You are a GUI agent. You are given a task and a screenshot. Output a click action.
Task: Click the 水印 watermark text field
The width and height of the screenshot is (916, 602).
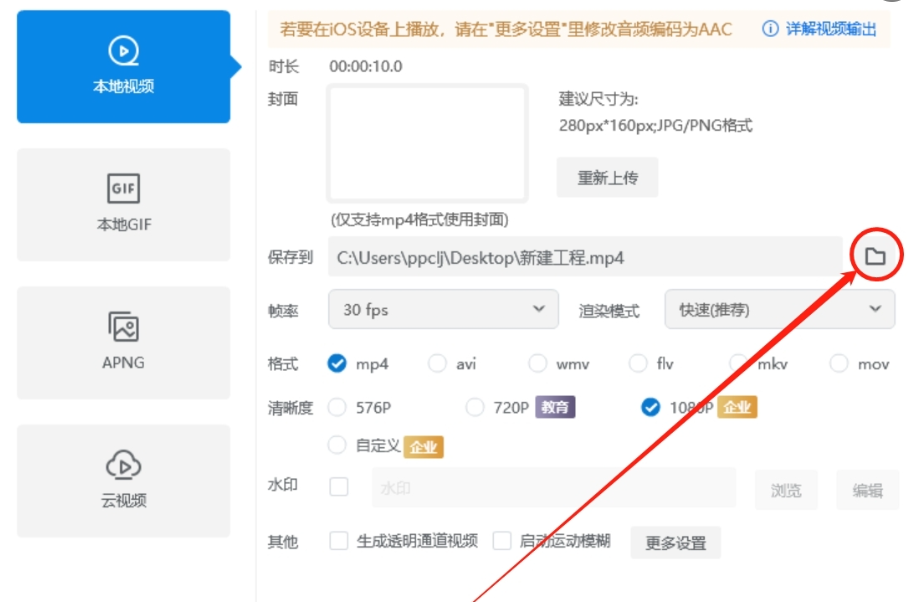[x=554, y=487]
